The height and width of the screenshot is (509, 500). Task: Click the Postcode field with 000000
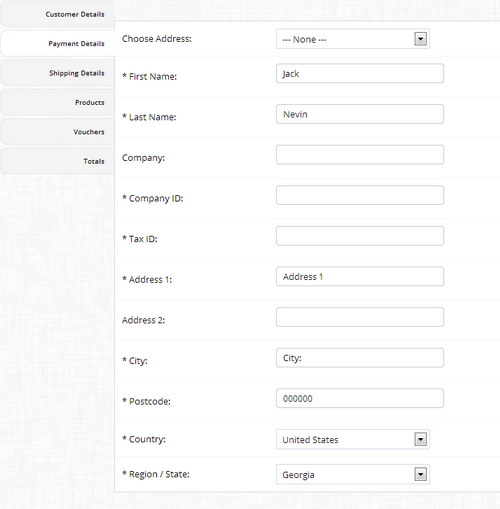360,398
